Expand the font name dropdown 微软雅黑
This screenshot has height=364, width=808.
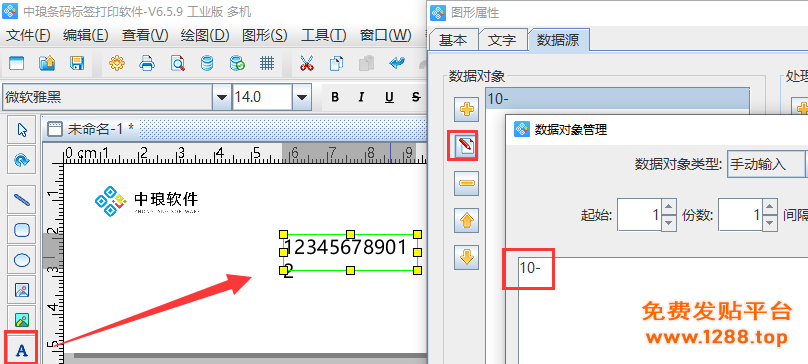(x=222, y=97)
